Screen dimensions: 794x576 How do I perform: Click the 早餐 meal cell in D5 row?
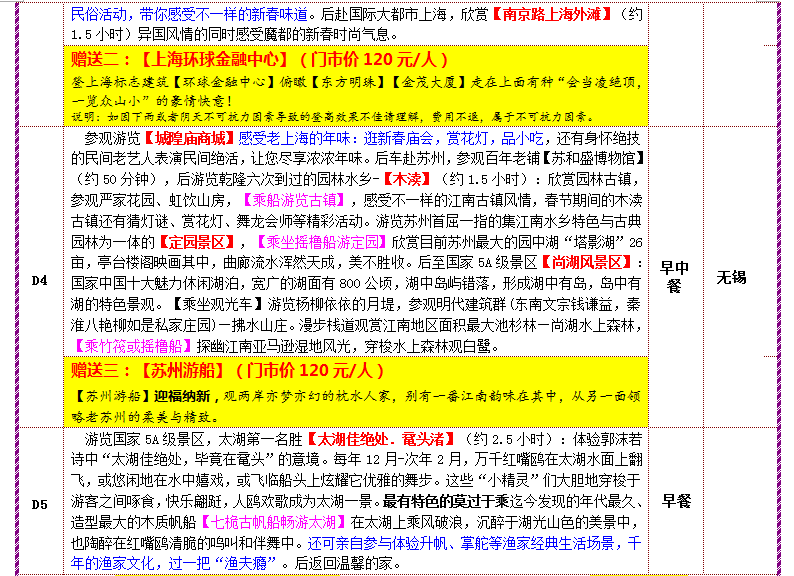tap(676, 501)
